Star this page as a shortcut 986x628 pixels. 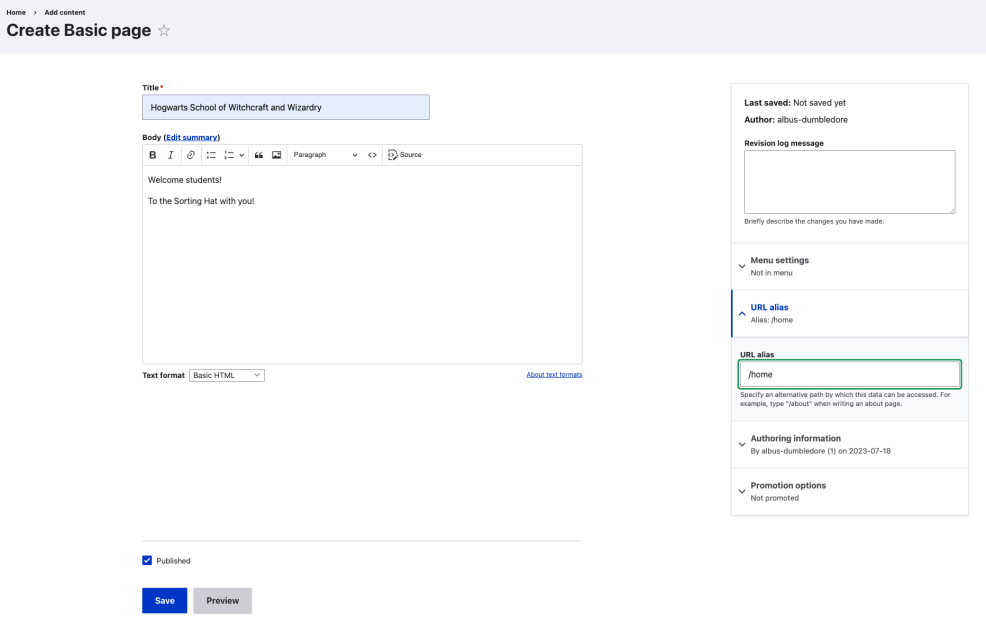pos(164,31)
